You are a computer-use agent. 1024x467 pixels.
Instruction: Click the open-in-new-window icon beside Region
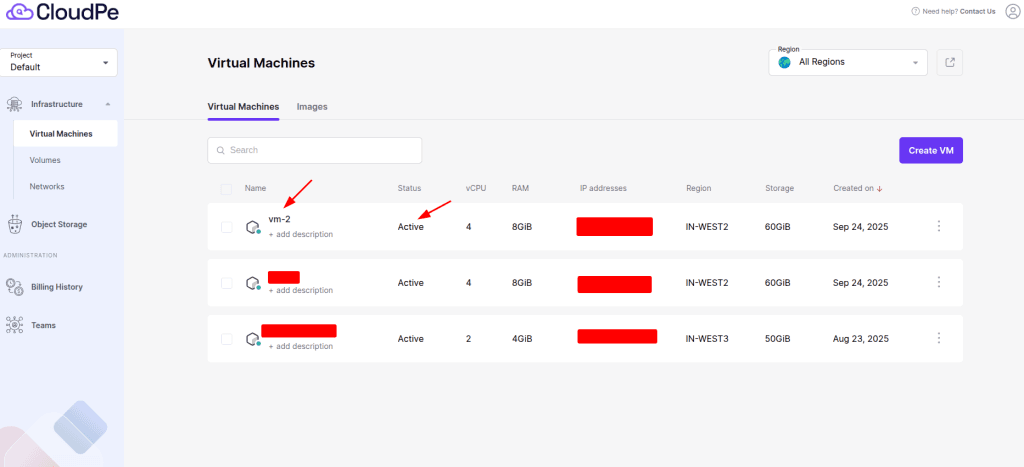[x=949, y=62]
